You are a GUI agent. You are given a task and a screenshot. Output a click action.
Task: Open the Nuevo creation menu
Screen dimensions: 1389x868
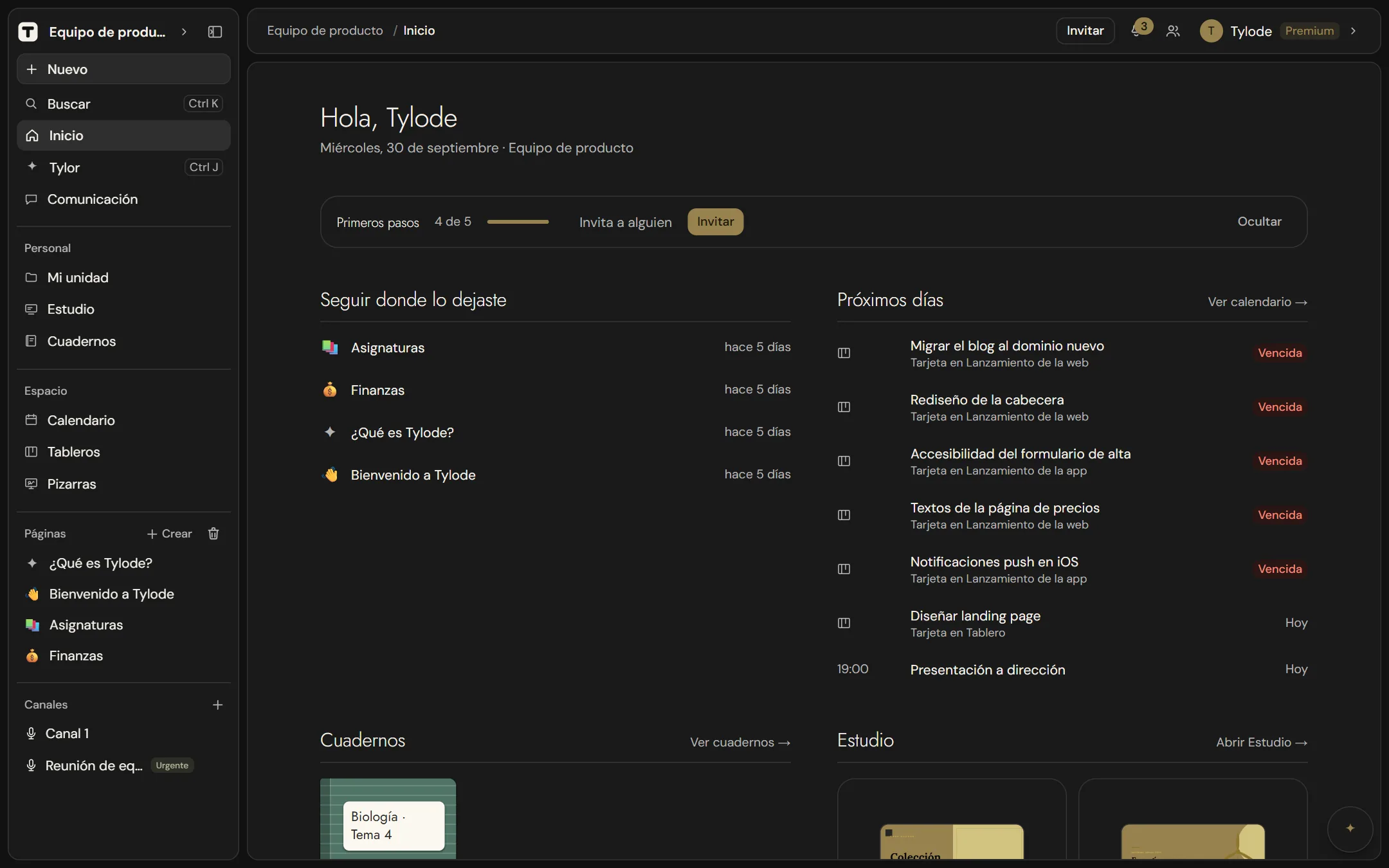pyautogui.click(x=123, y=69)
